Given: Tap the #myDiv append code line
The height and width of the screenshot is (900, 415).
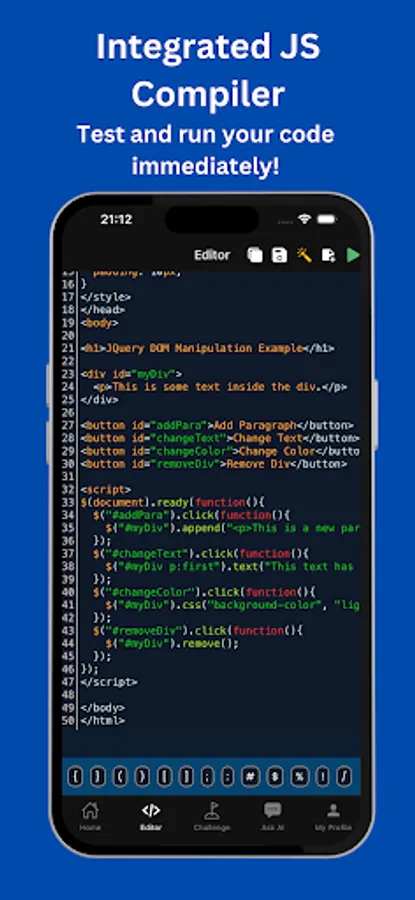Looking at the screenshot, I should 232,528.
